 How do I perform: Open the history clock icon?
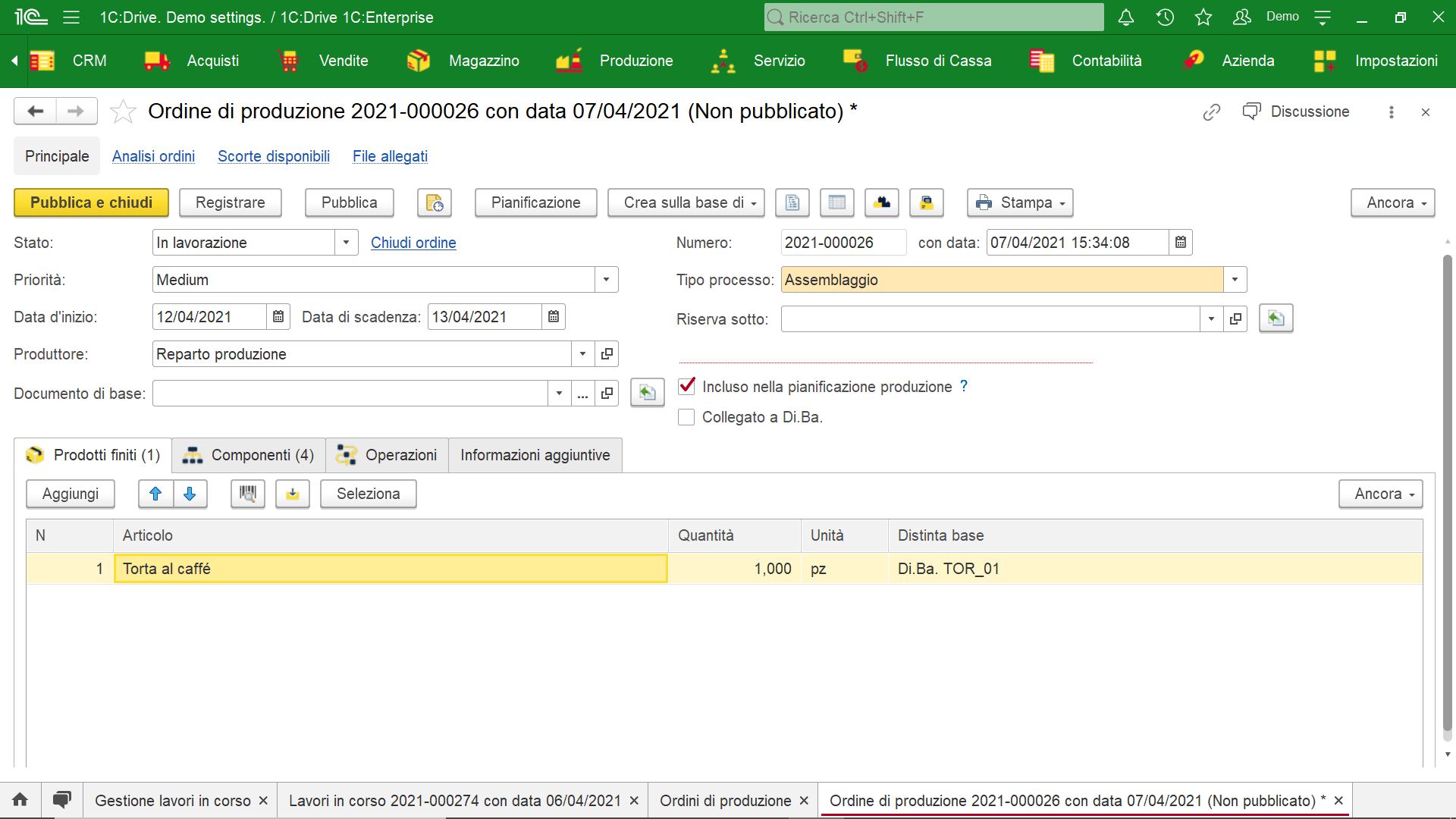coord(1166,17)
